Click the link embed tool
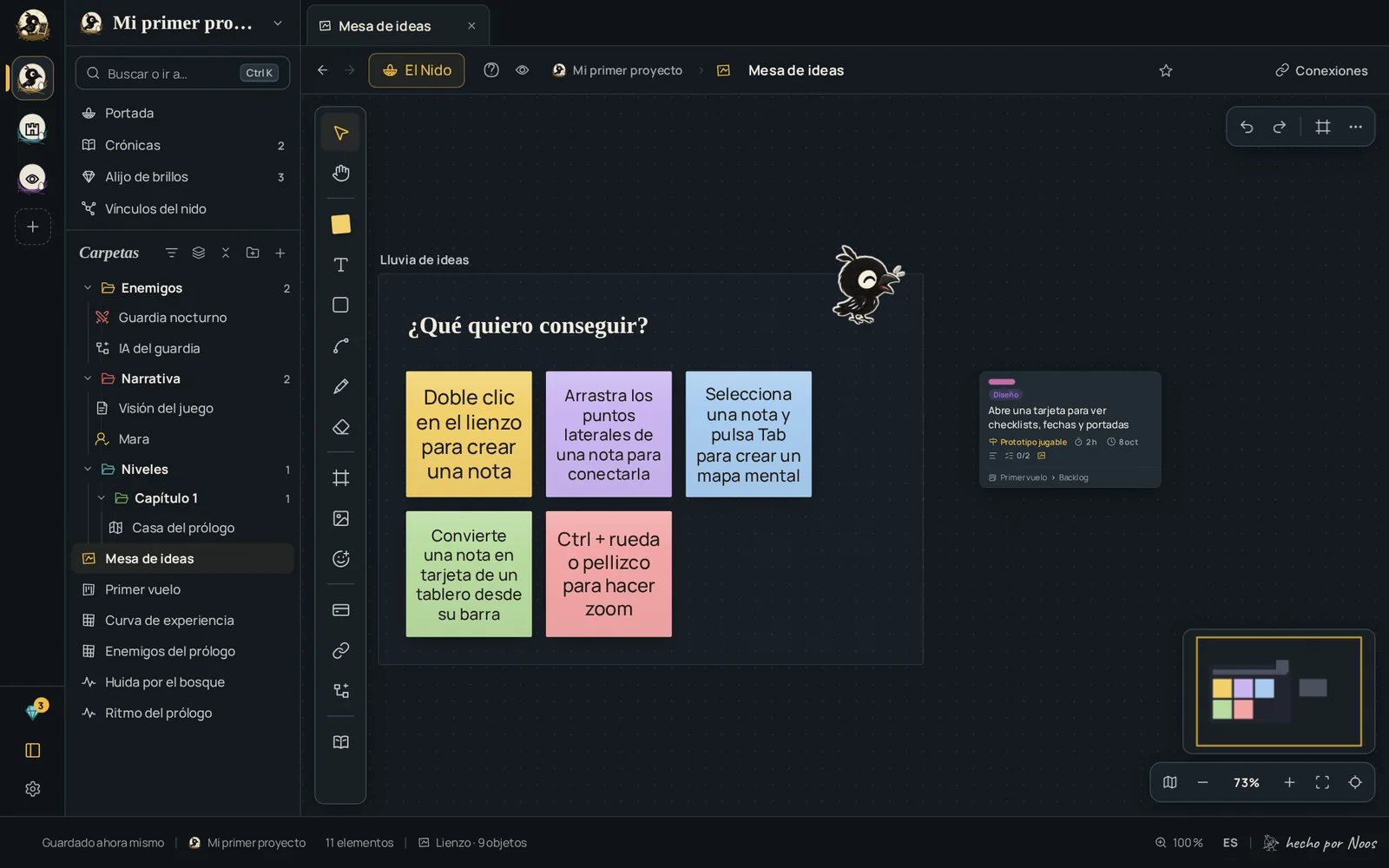 340,650
